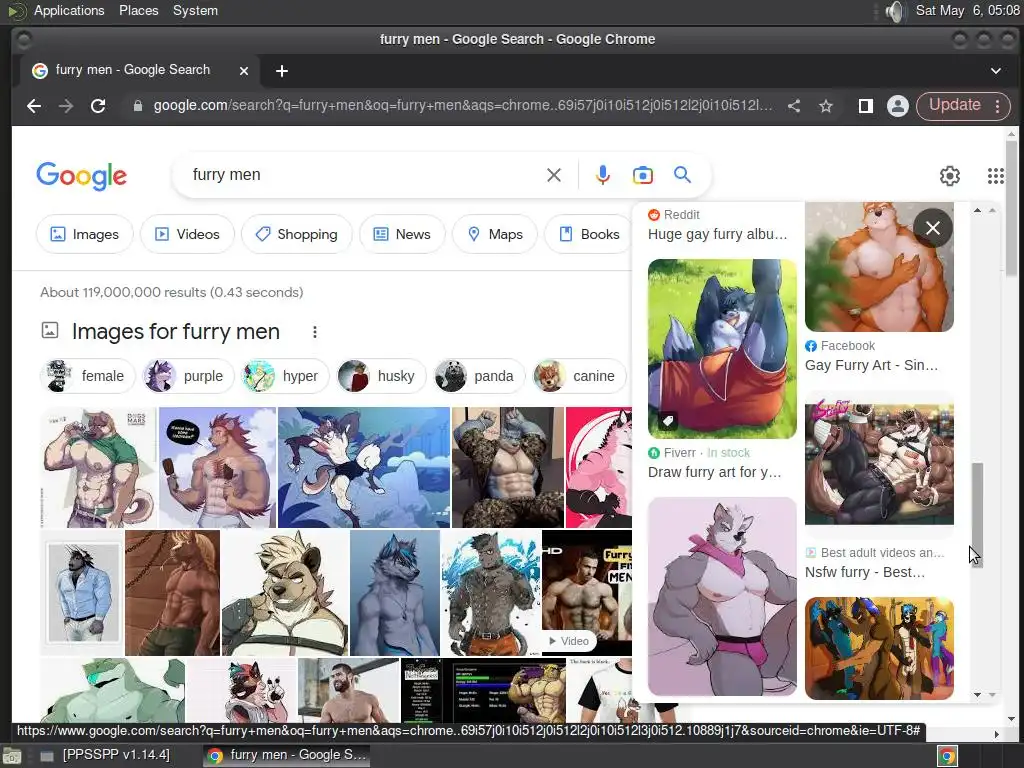
Task: Search by image with the camera icon
Action: 643,175
